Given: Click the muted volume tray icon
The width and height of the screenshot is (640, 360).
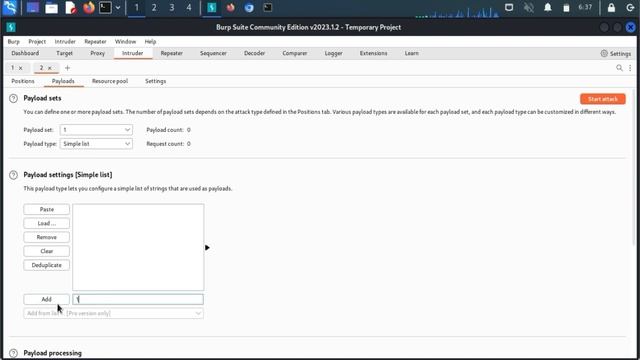Looking at the screenshot, I should (x=529, y=7).
